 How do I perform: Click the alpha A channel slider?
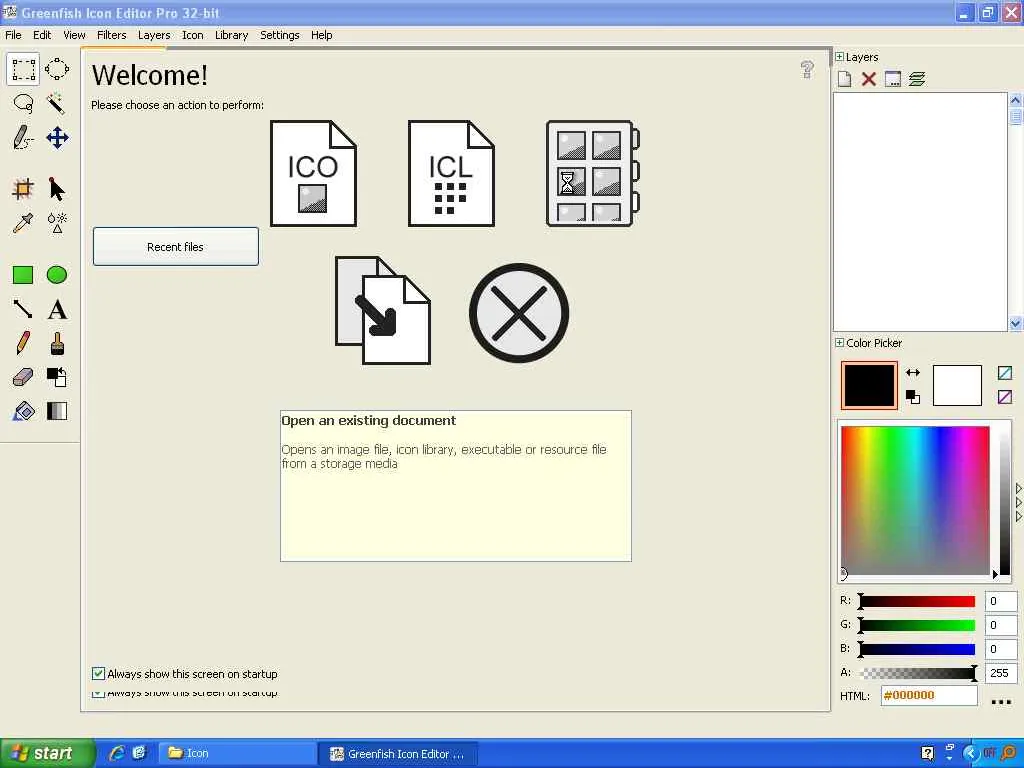click(918, 673)
